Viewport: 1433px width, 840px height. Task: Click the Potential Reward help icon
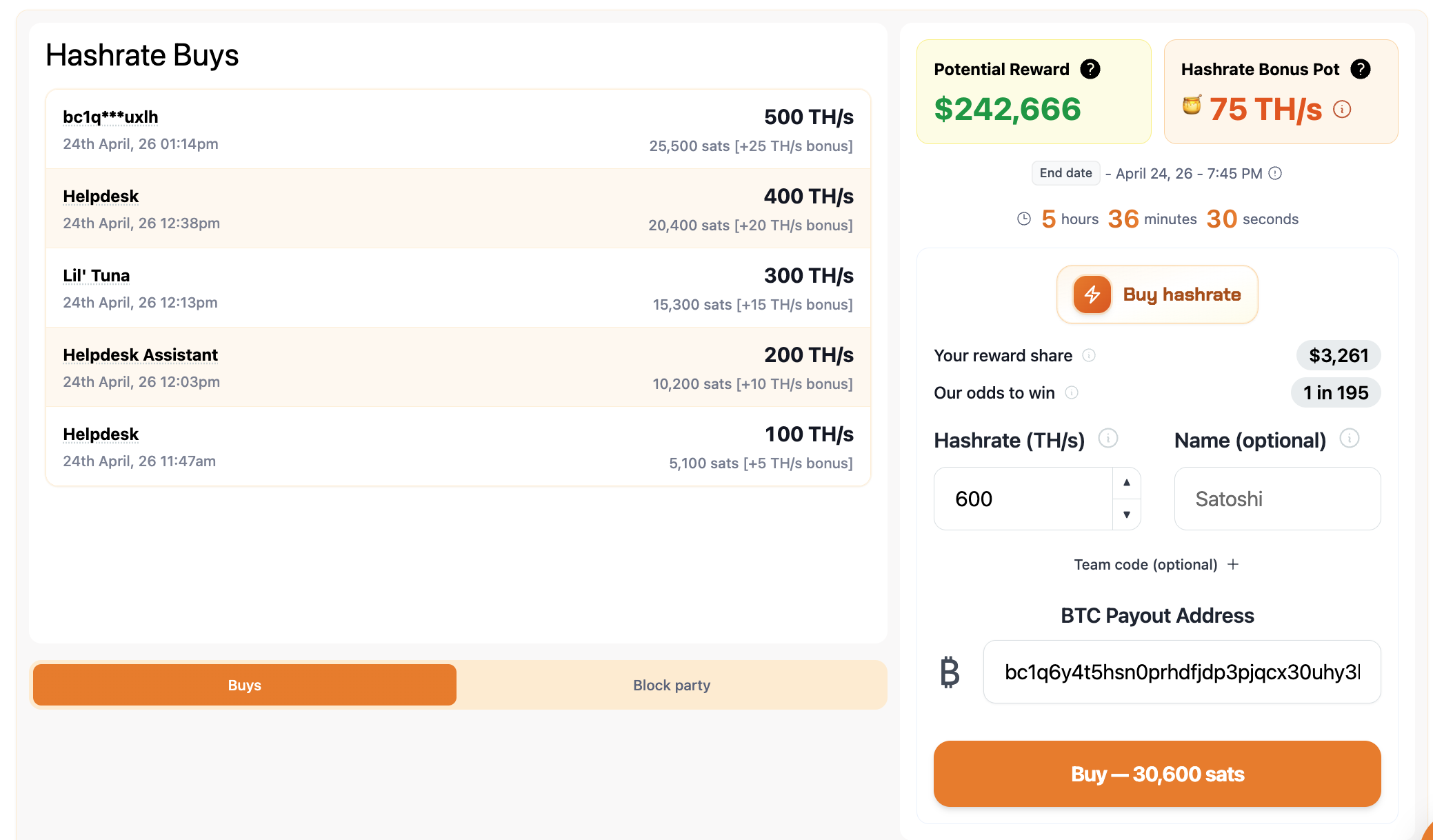pyautogui.click(x=1090, y=69)
